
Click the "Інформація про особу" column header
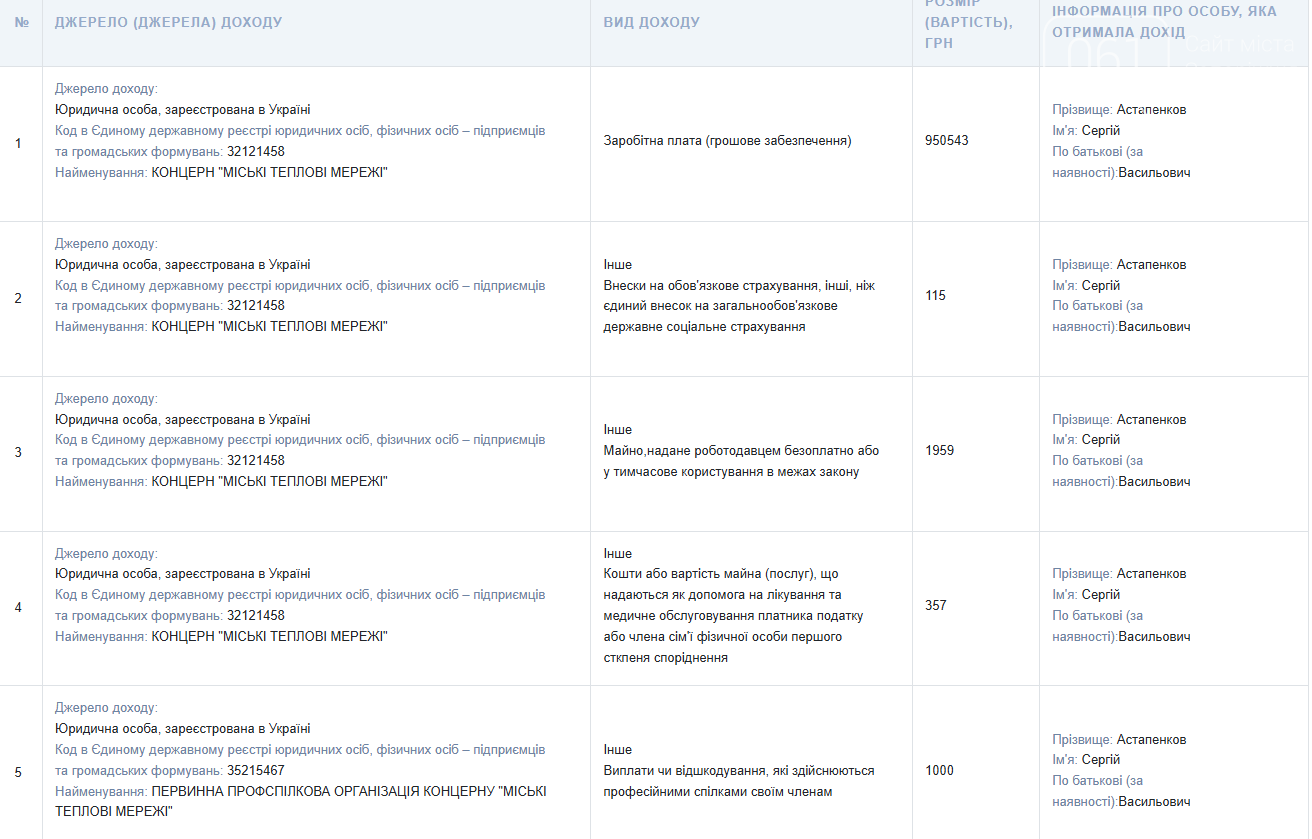(x=1163, y=22)
